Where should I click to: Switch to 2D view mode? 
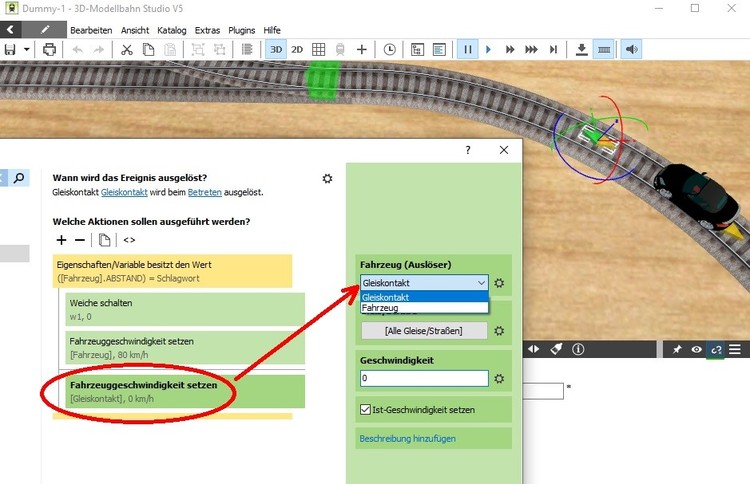tap(297, 49)
